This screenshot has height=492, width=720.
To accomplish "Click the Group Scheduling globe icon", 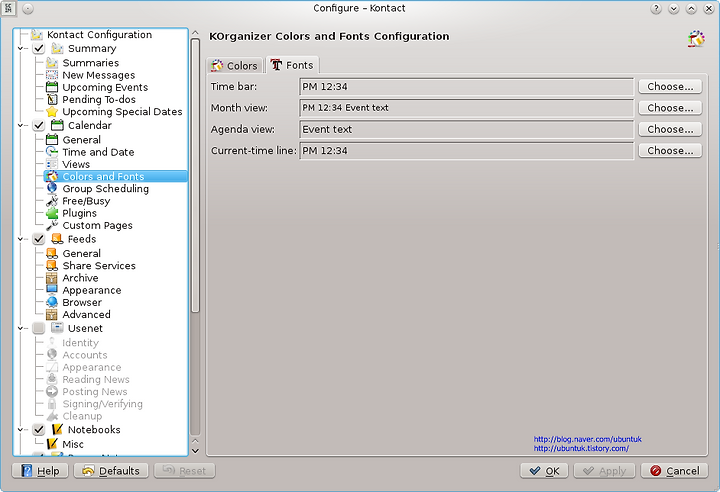I will 52,188.
